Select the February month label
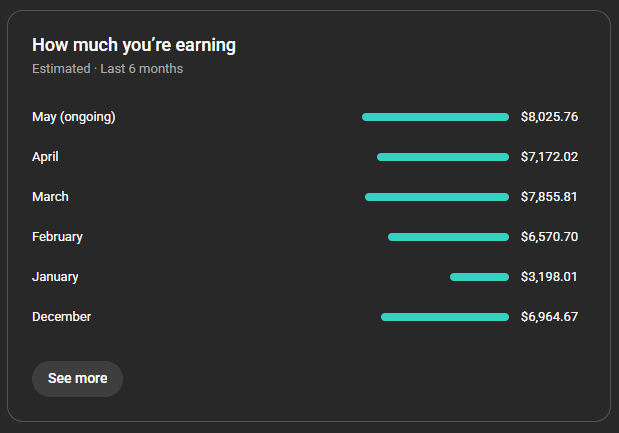 tap(58, 237)
